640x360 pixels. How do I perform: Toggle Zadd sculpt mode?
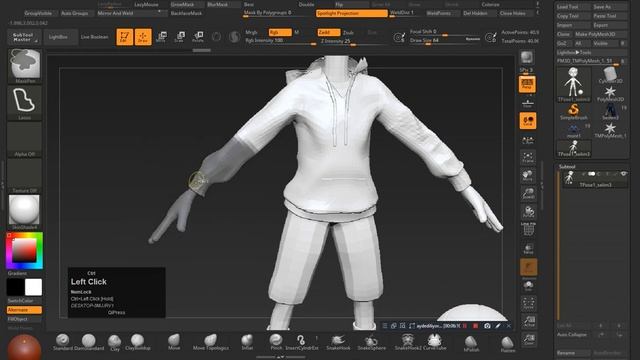[x=329, y=32]
